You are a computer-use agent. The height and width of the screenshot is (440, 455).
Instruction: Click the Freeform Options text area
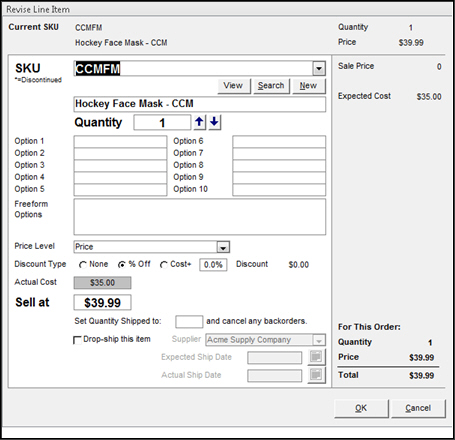(200, 217)
